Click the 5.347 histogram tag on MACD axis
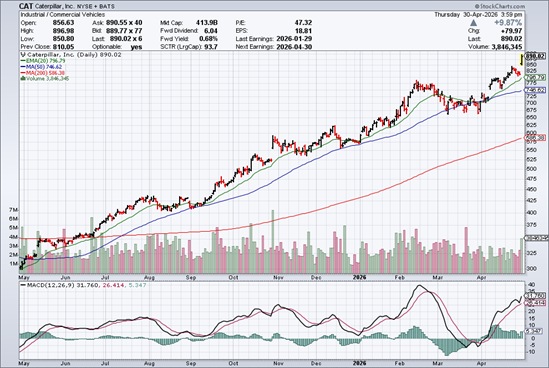549x368 pixels. [x=535, y=331]
